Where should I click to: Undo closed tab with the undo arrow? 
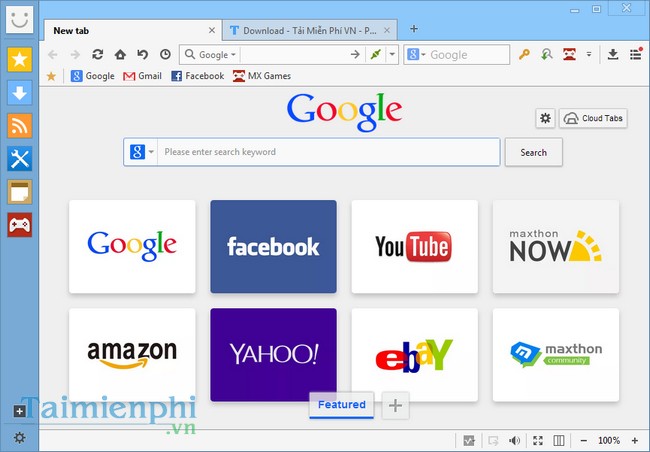(143, 54)
